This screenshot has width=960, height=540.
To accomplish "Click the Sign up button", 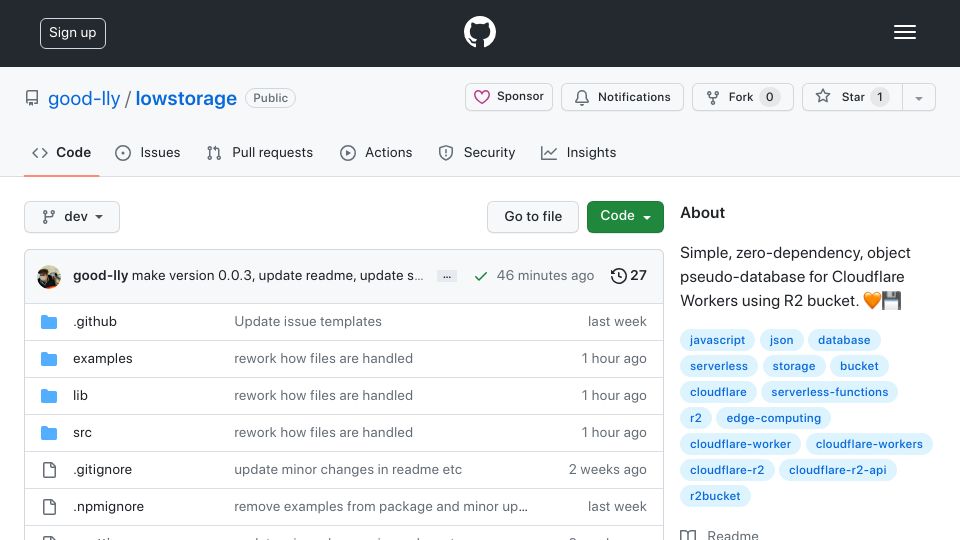I will coord(73,33).
